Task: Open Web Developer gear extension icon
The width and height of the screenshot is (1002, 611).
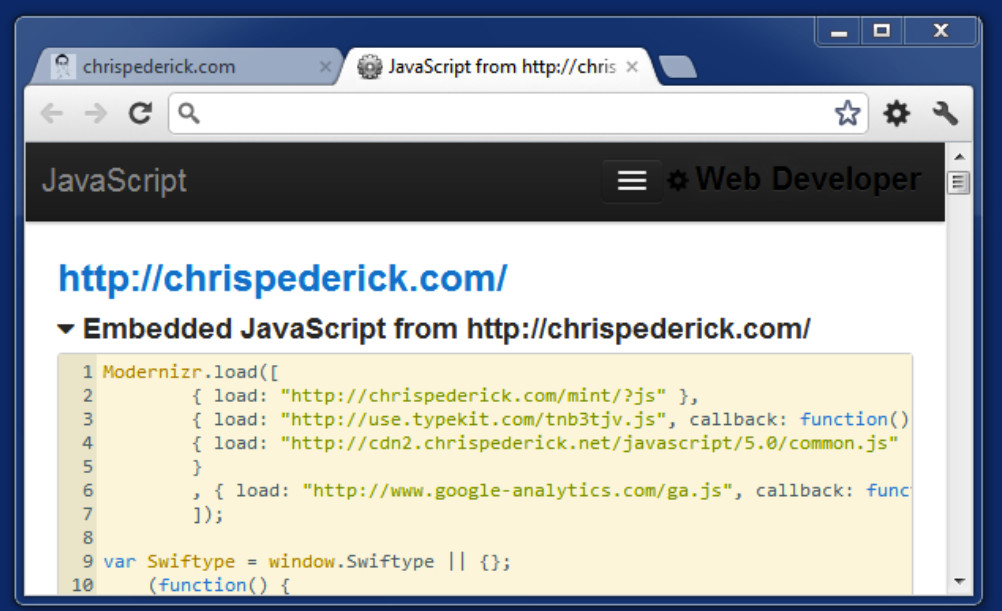Action: (x=897, y=114)
